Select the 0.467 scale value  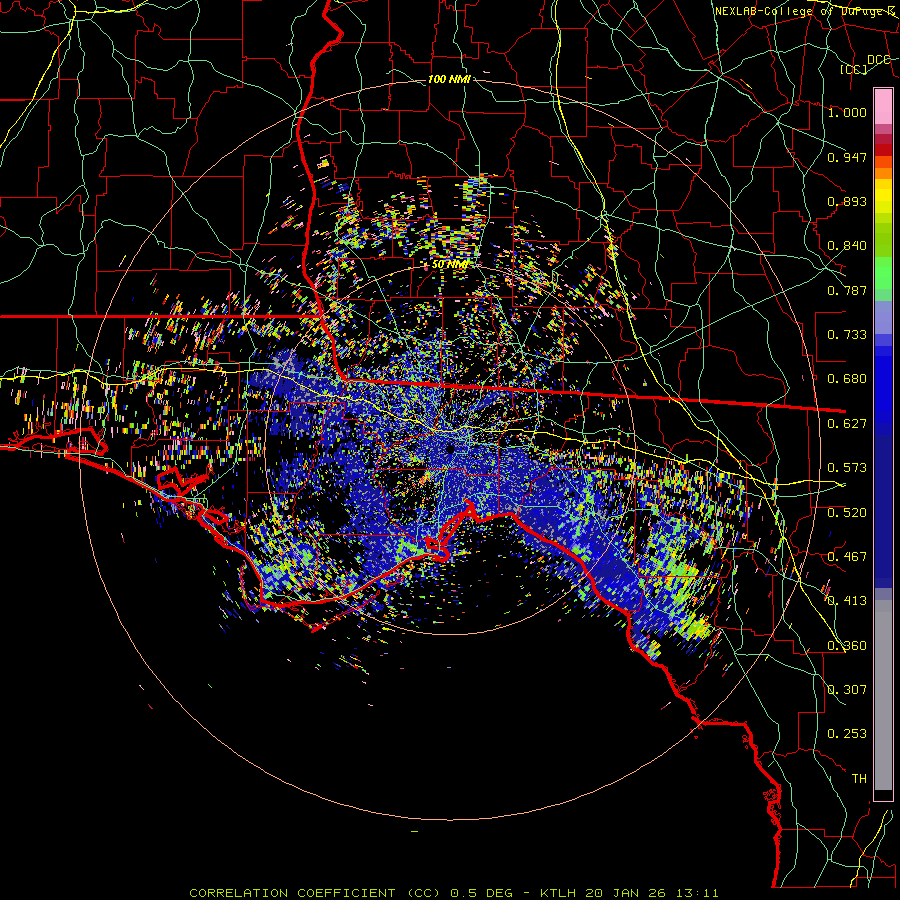pyautogui.click(x=847, y=557)
